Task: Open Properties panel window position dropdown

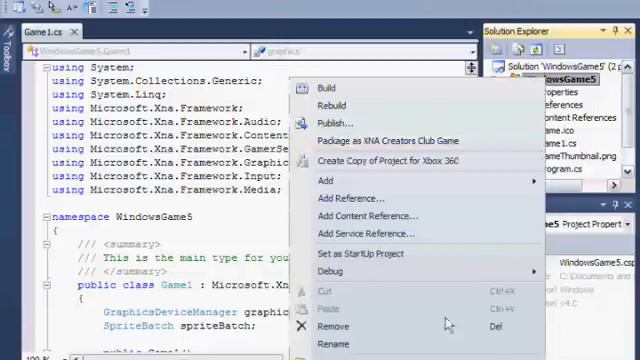Action: (603, 204)
